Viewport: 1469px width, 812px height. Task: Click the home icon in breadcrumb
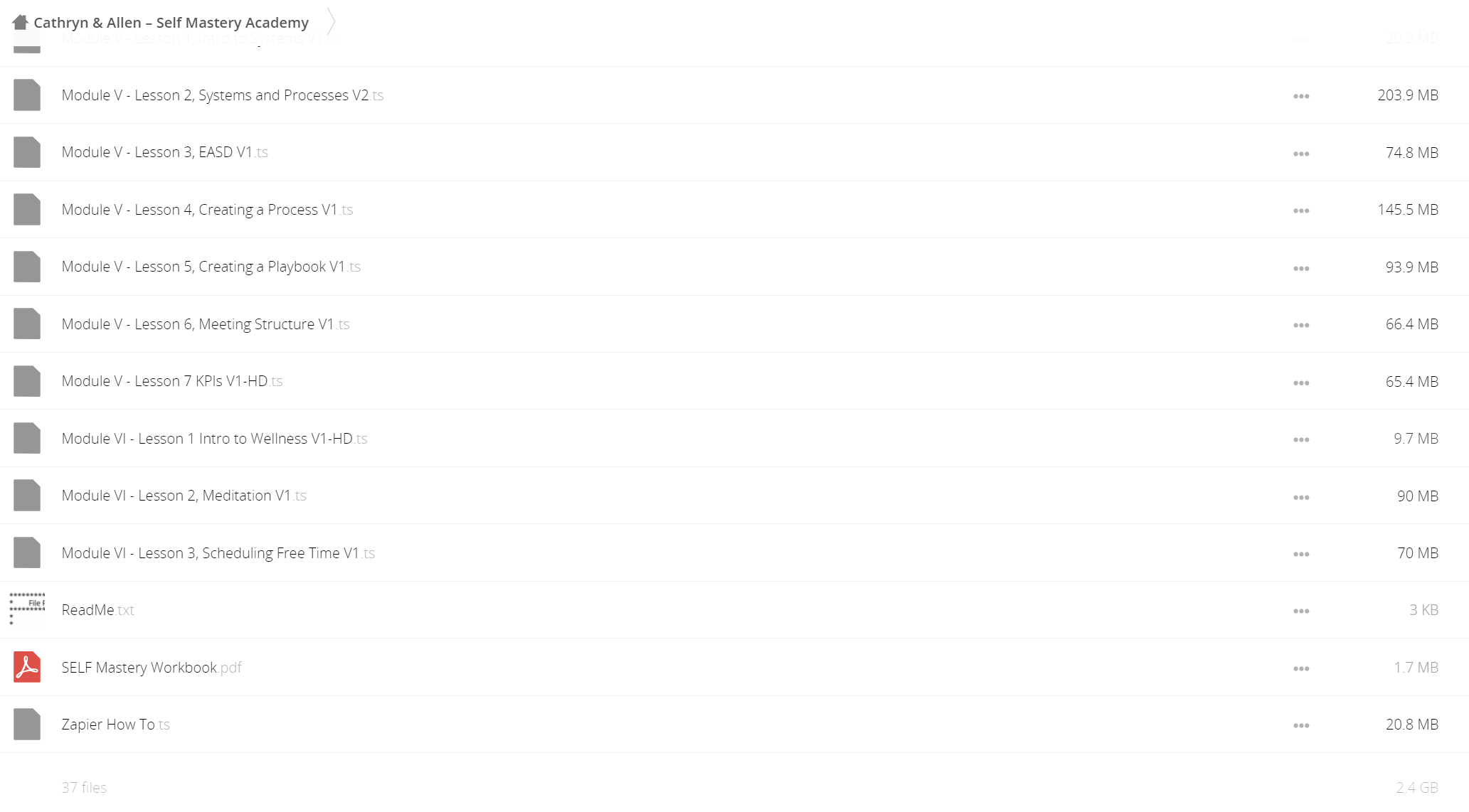tap(20, 22)
